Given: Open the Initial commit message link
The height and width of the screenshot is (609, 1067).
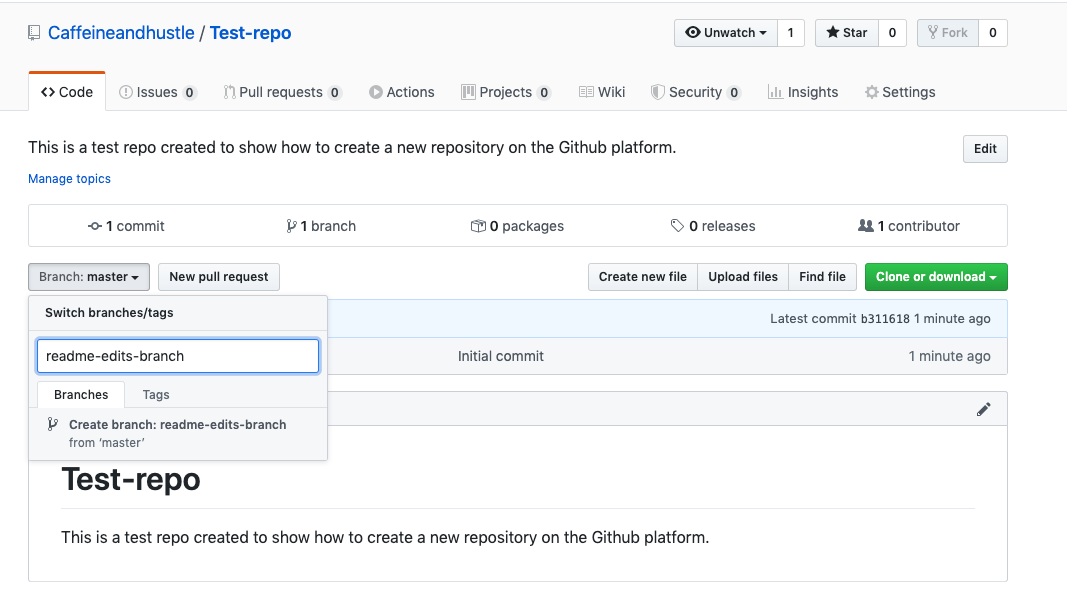Looking at the screenshot, I should (x=501, y=356).
